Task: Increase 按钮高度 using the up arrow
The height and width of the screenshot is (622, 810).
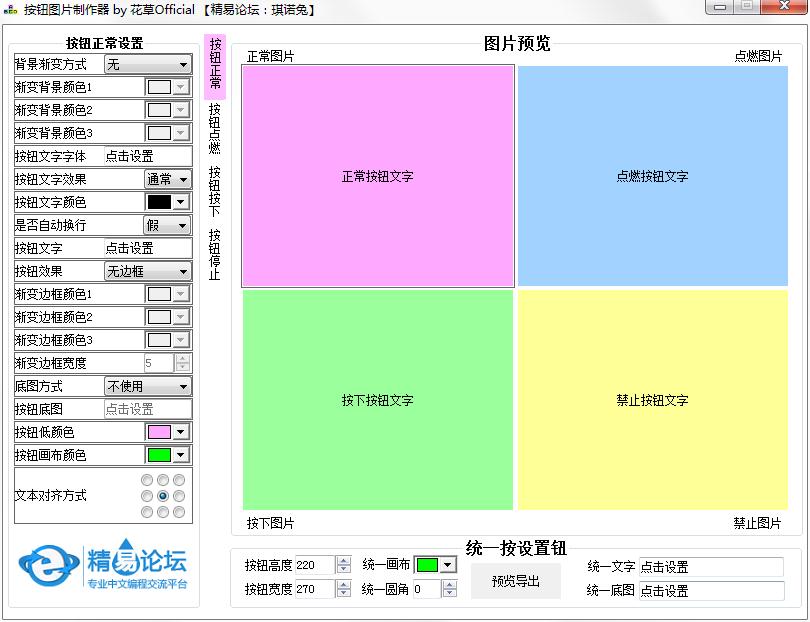Action: point(344,561)
